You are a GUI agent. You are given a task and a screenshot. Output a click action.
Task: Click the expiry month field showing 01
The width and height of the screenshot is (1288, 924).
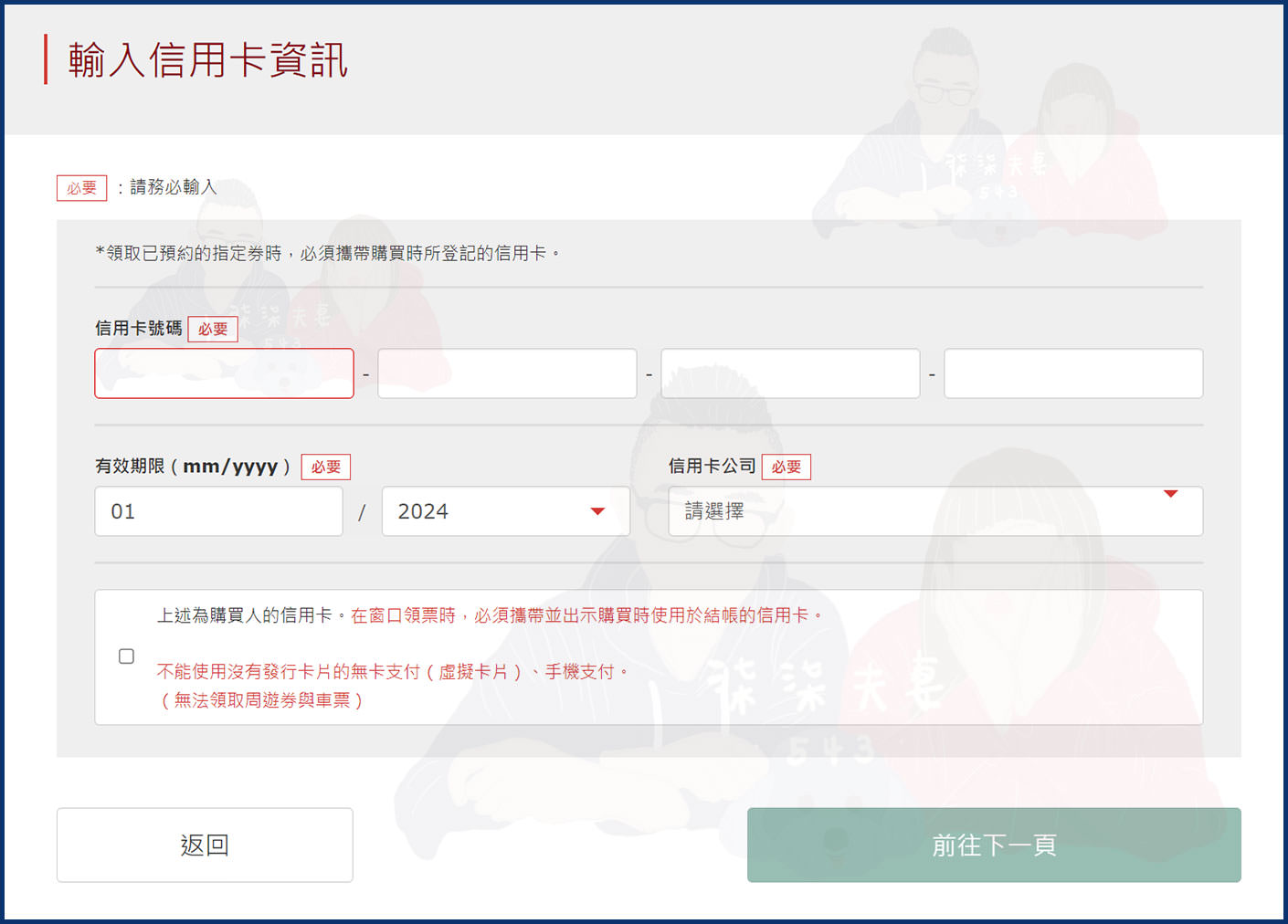(x=218, y=511)
